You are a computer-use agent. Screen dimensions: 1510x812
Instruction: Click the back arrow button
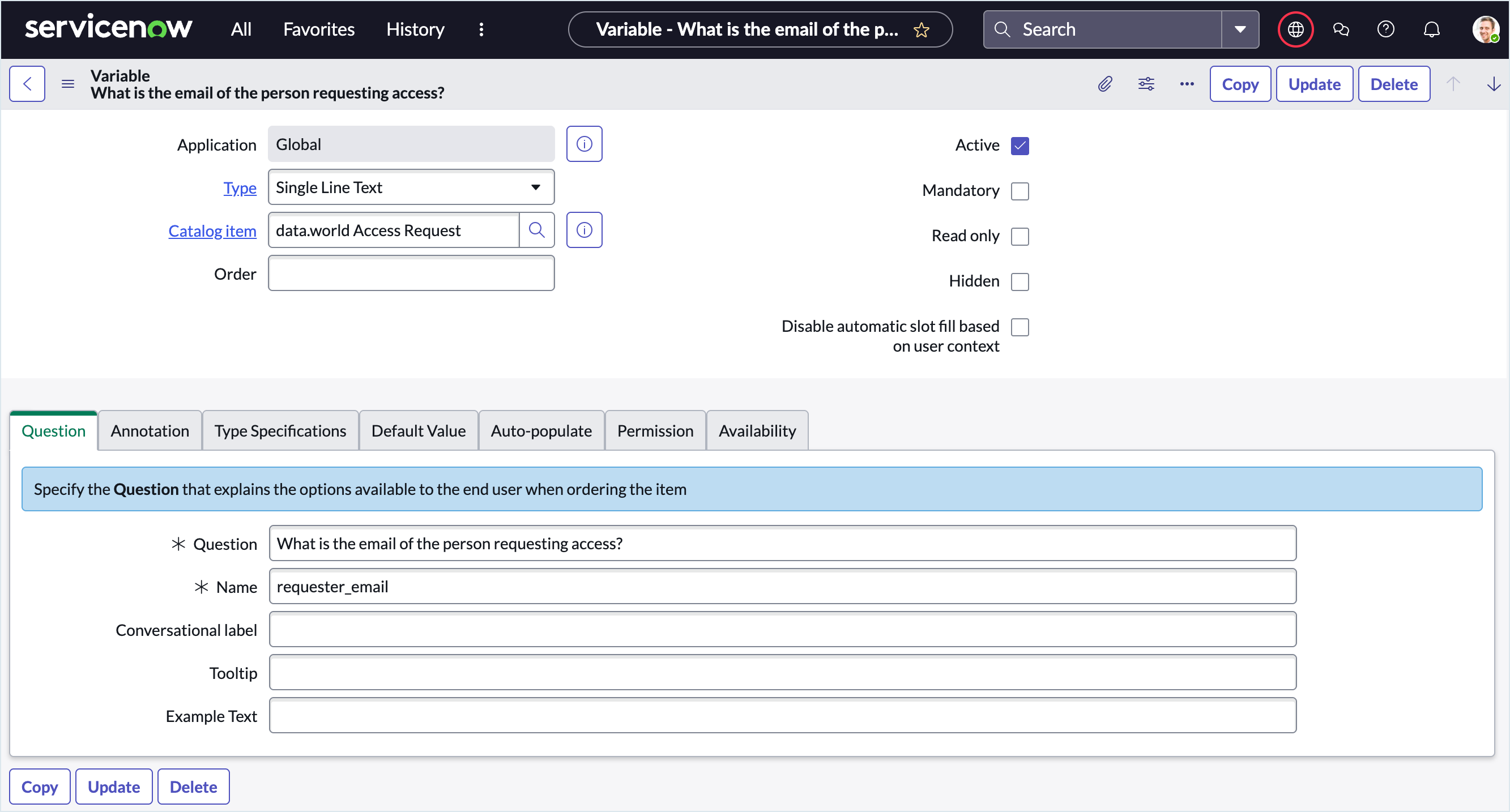[x=27, y=84]
